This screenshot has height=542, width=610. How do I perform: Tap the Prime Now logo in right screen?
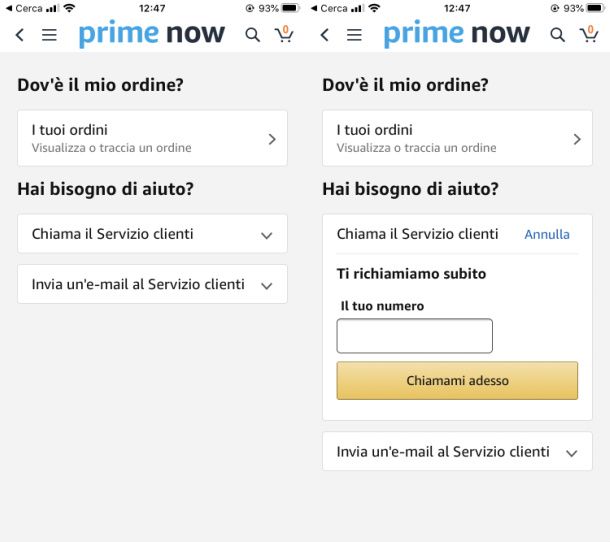click(456, 34)
